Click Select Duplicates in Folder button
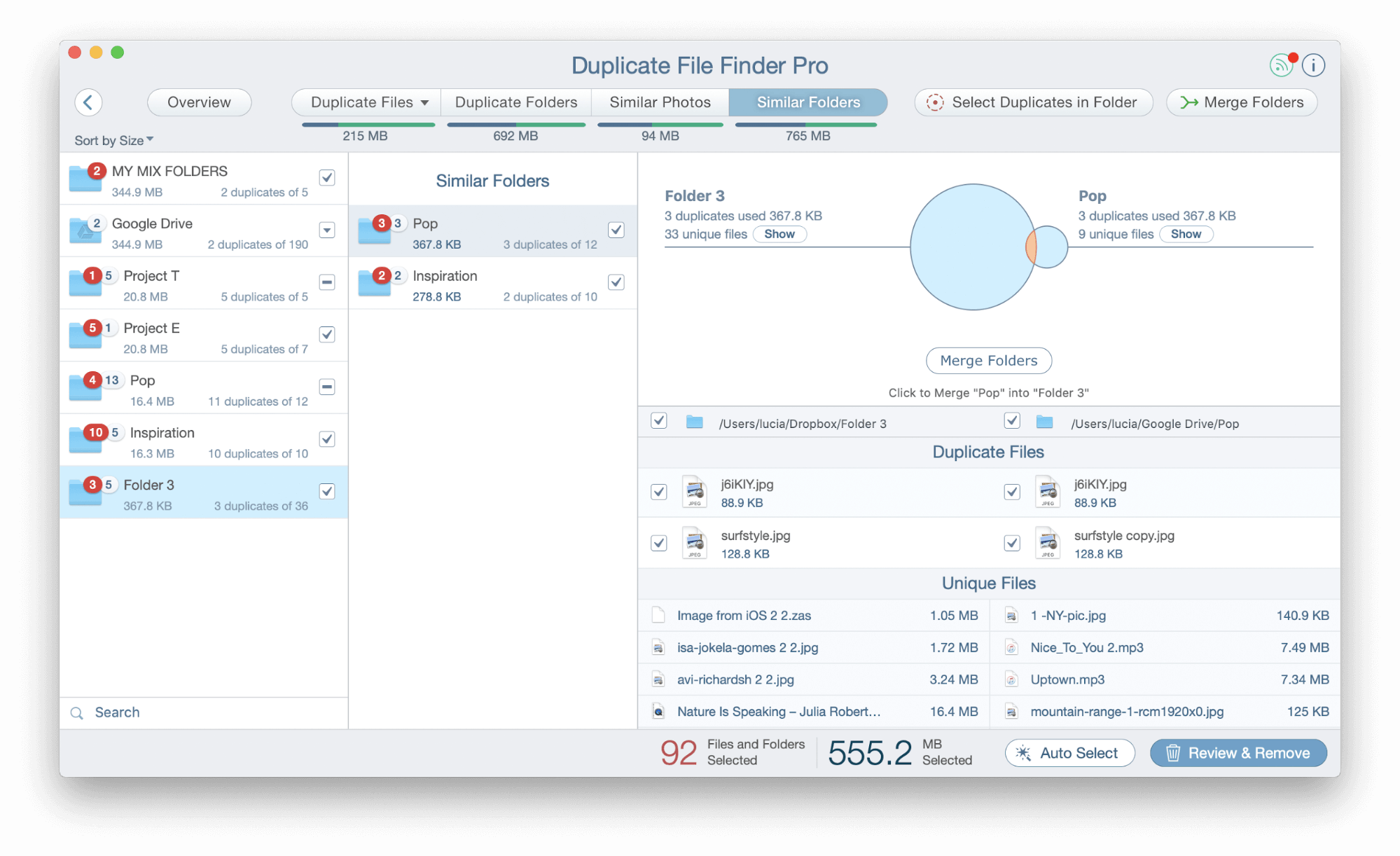 pyautogui.click(x=1033, y=102)
